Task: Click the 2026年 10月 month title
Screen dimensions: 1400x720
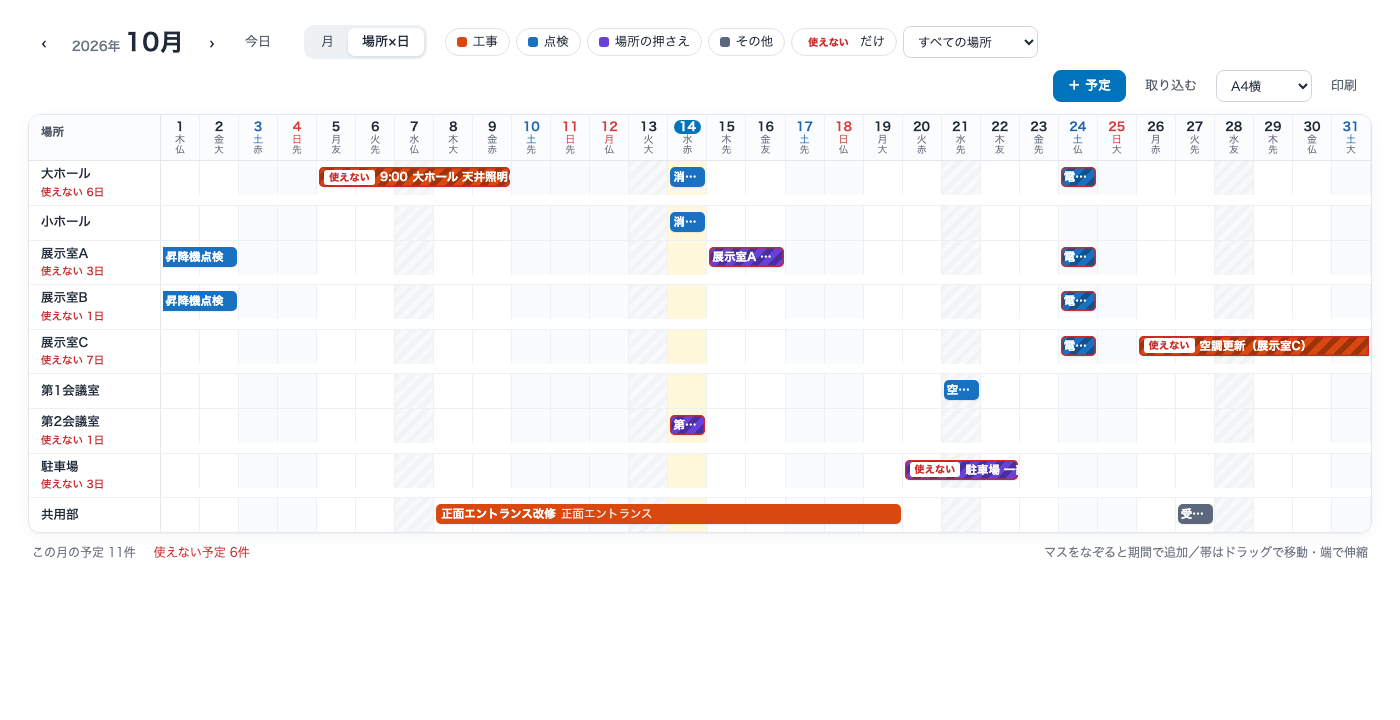Action: 127,43
